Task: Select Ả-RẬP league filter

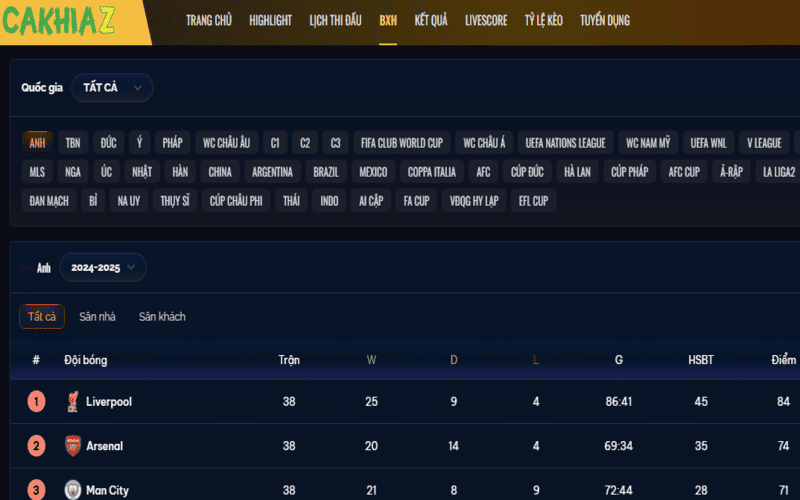Action: [x=732, y=172]
